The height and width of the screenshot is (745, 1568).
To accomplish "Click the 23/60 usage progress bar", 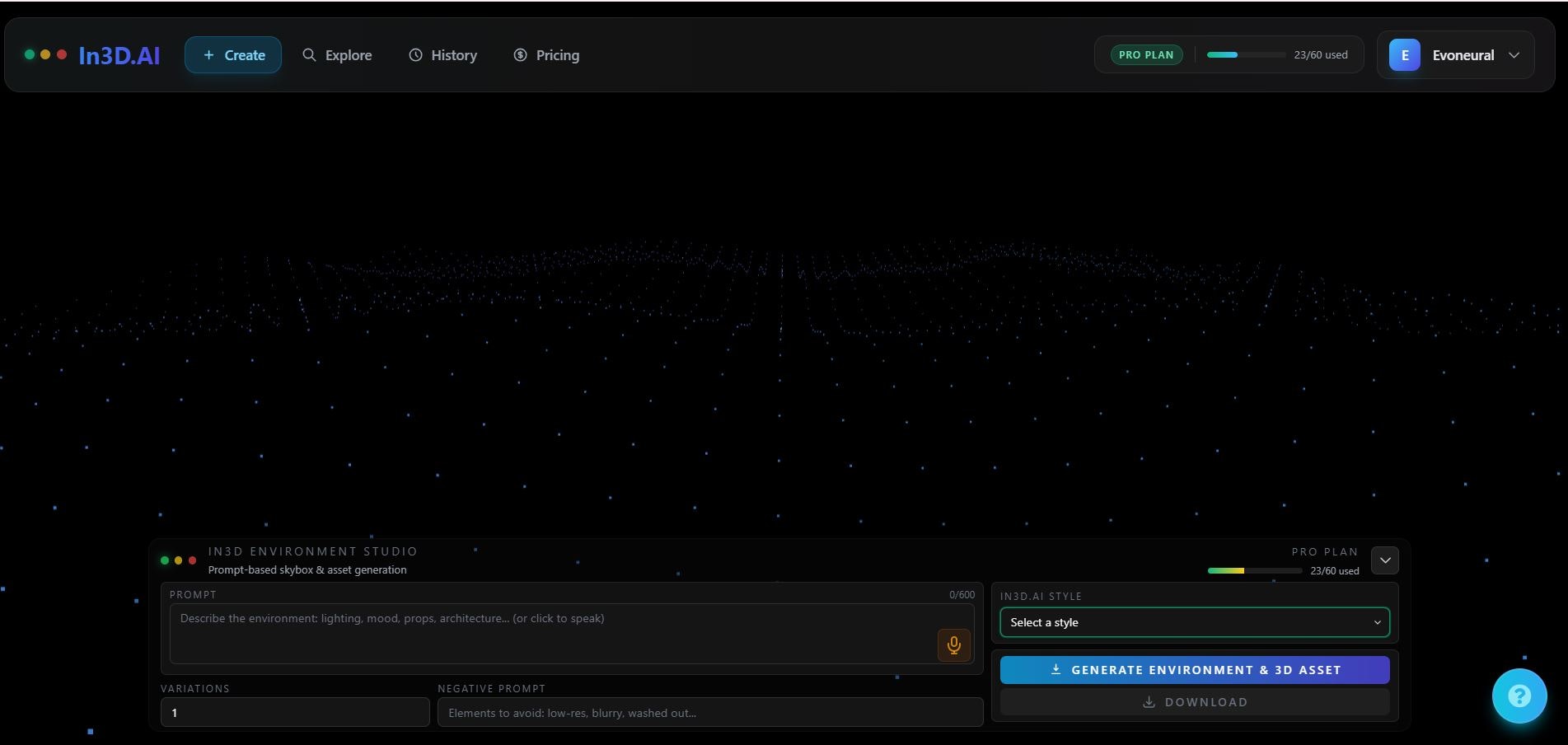I will point(1246,54).
